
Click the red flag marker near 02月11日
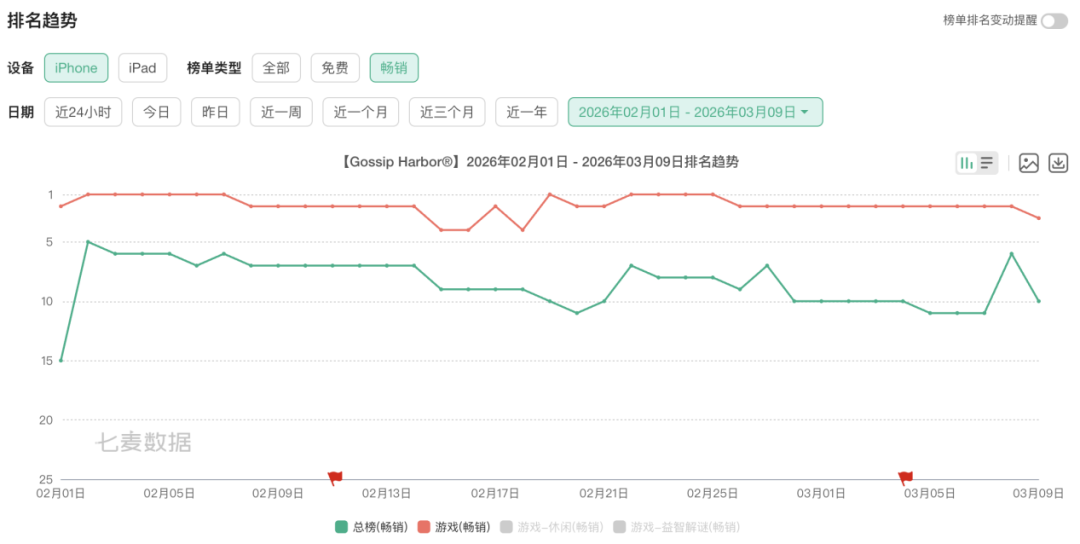(335, 478)
